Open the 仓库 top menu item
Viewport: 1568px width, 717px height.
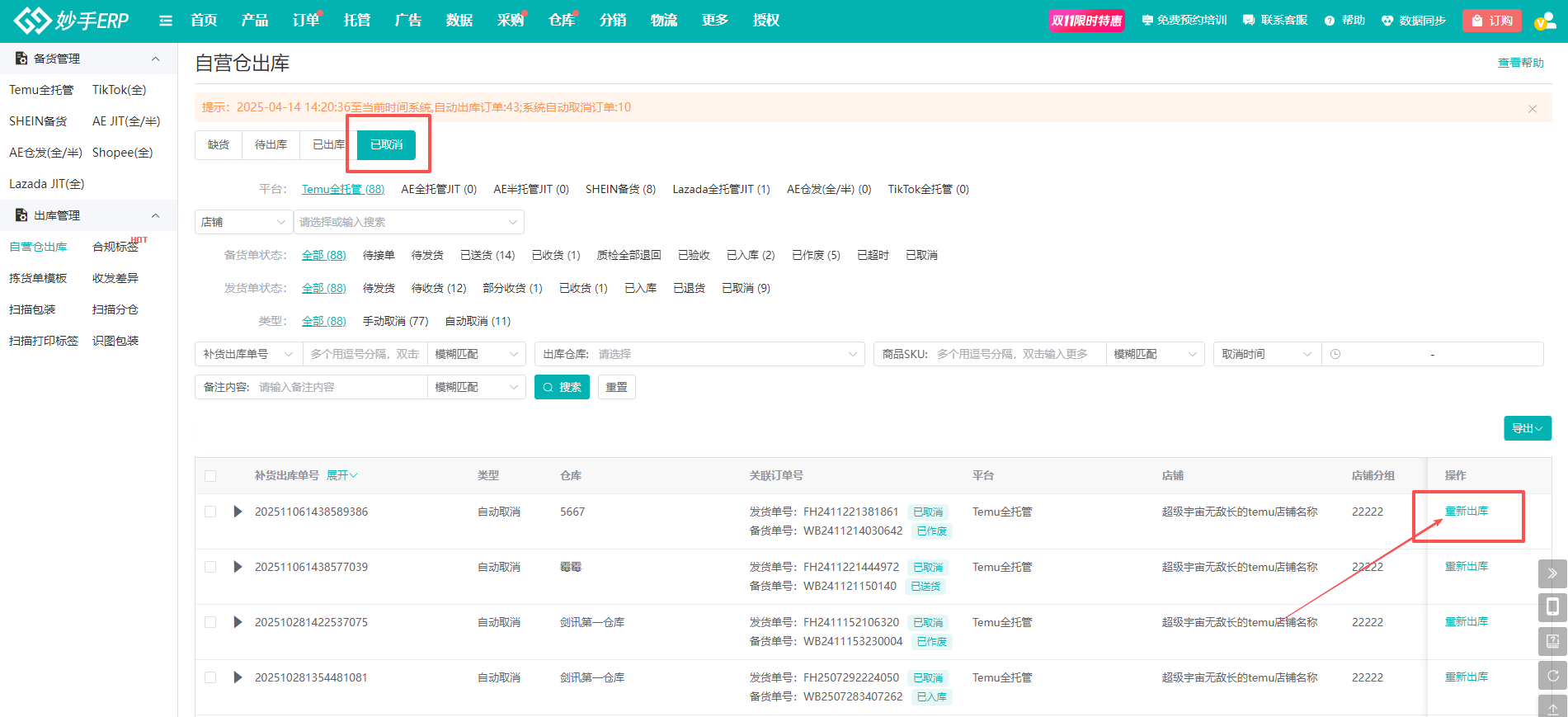(x=561, y=21)
